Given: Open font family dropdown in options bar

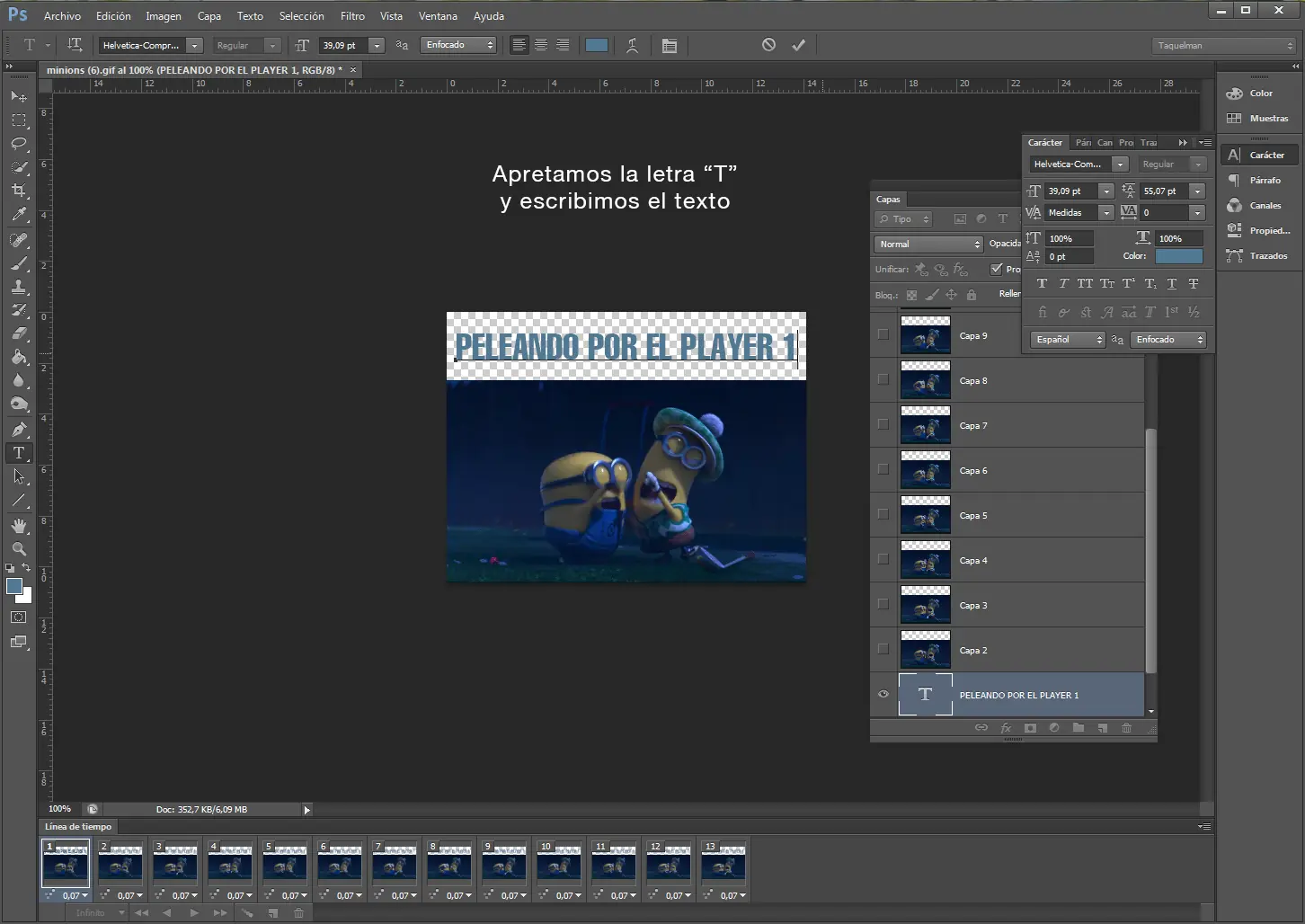Looking at the screenshot, I should pyautogui.click(x=194, y=45).
